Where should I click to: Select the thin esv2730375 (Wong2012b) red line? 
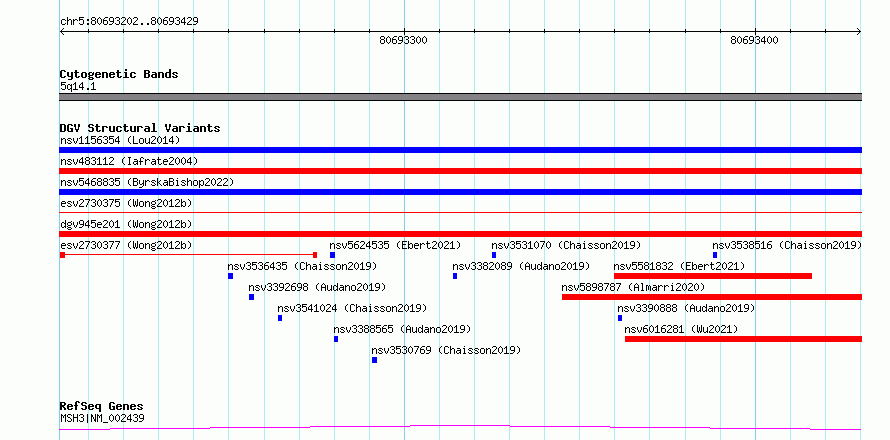pos(460,212)
